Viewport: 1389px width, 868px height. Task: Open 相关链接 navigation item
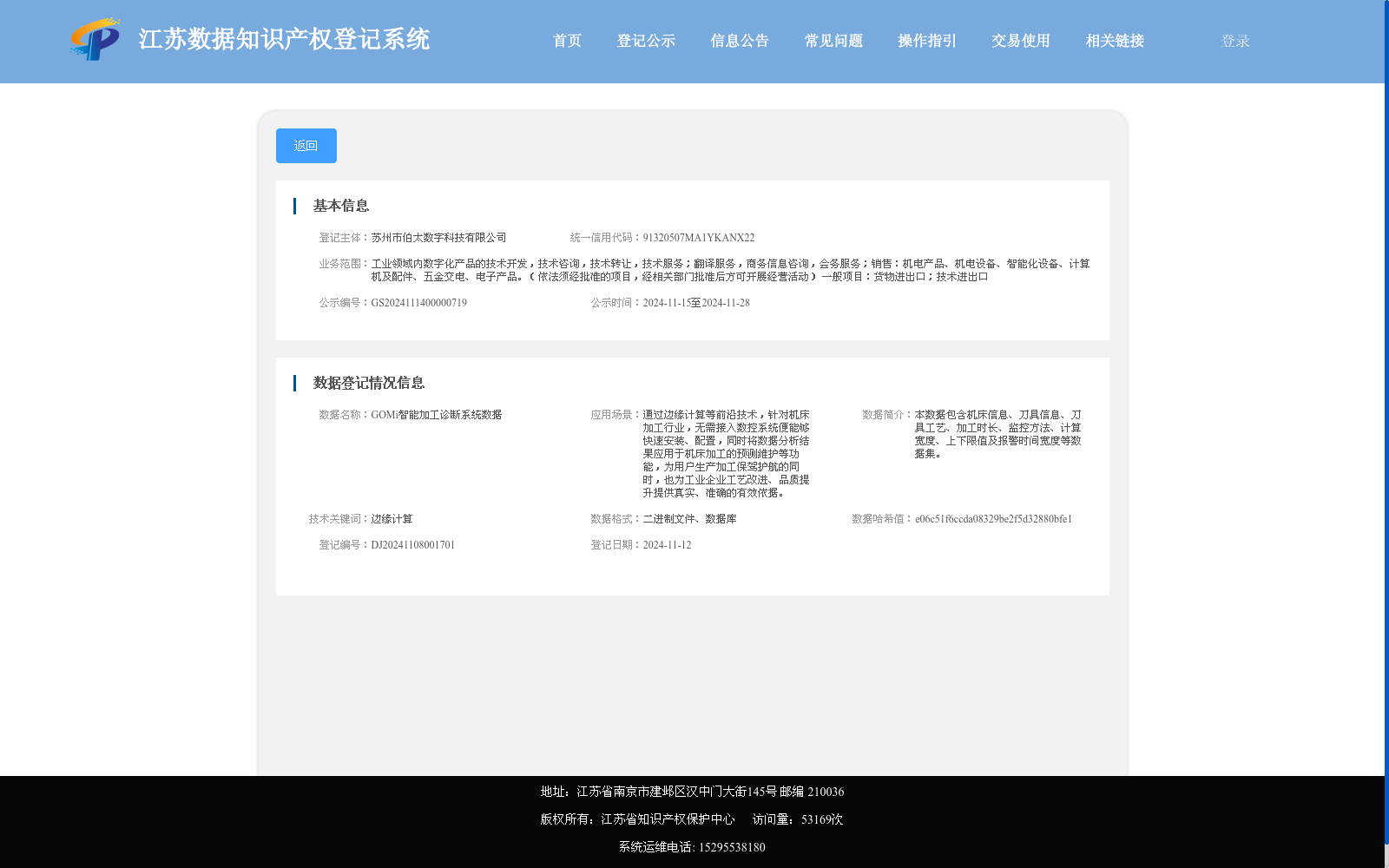coord(1115,41)
